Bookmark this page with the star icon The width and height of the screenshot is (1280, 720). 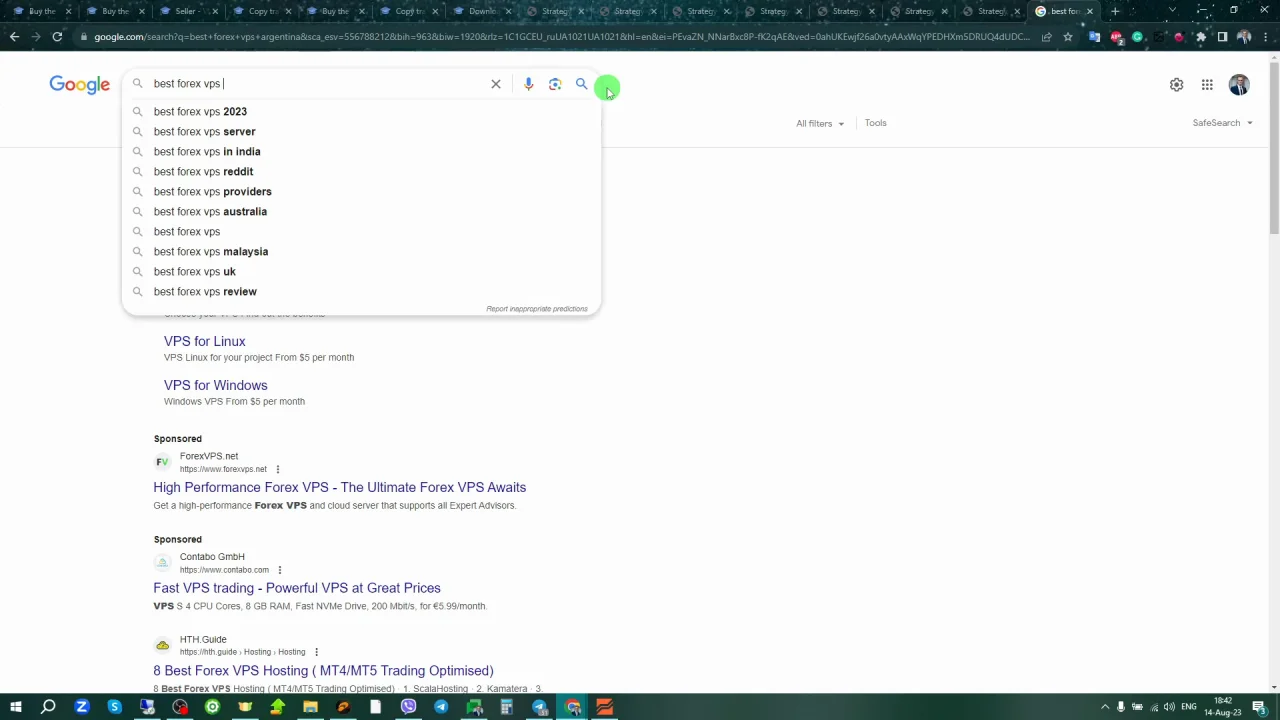point(1068,37)
